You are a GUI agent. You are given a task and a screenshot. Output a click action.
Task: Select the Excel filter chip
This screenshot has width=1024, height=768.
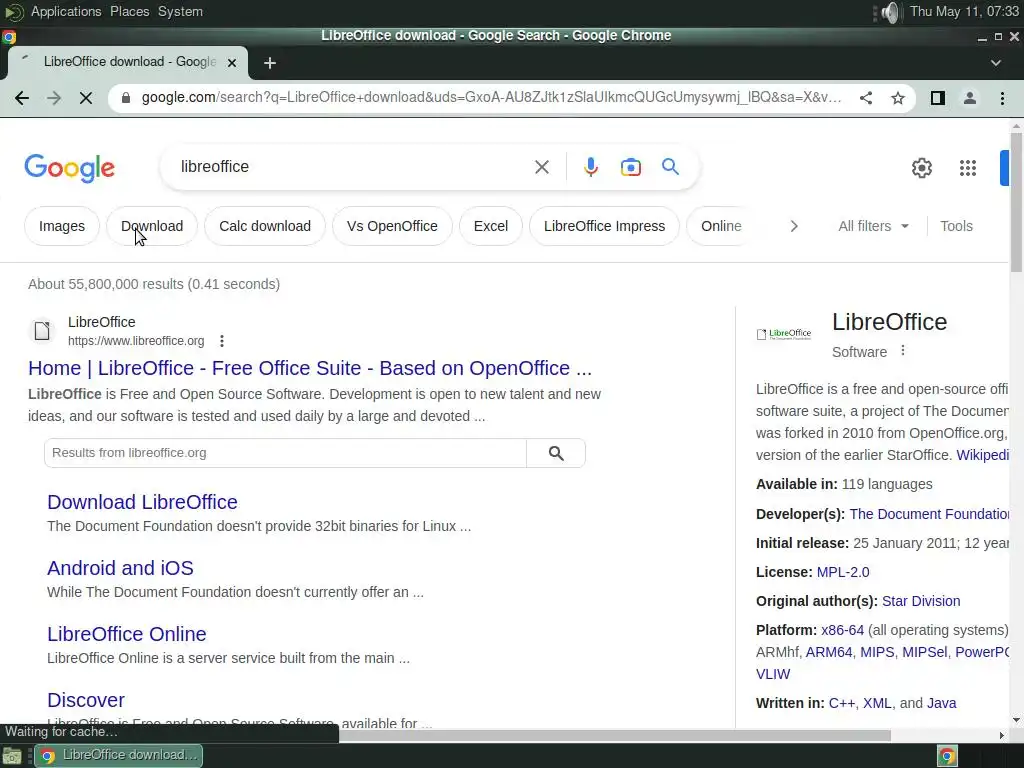point(491,226)
